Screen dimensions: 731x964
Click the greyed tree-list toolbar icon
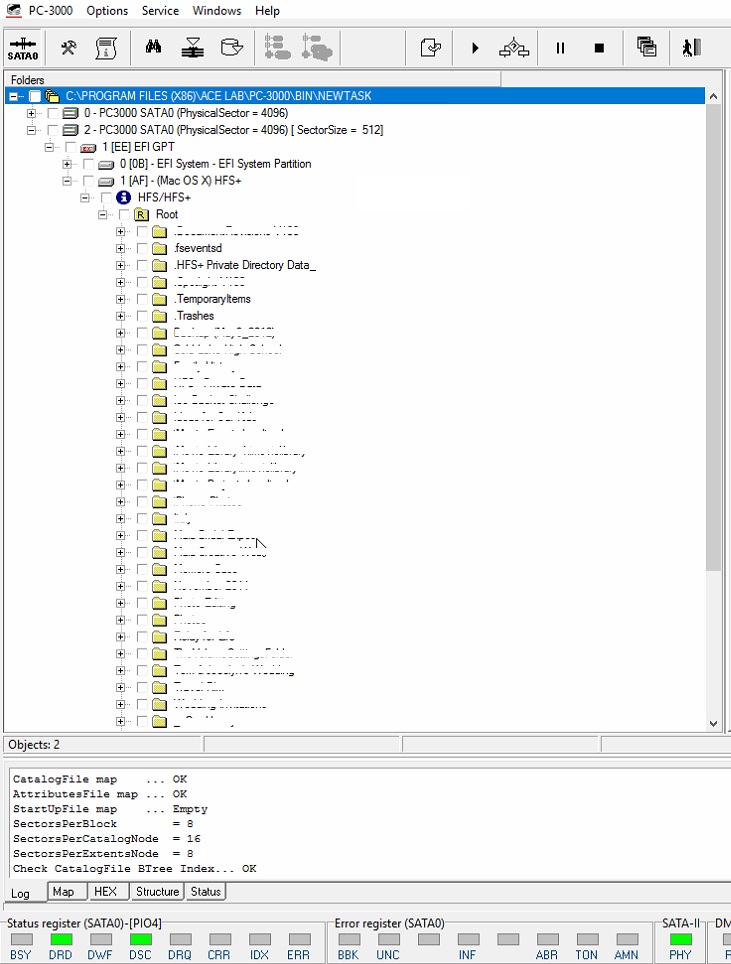pos(277,48)
